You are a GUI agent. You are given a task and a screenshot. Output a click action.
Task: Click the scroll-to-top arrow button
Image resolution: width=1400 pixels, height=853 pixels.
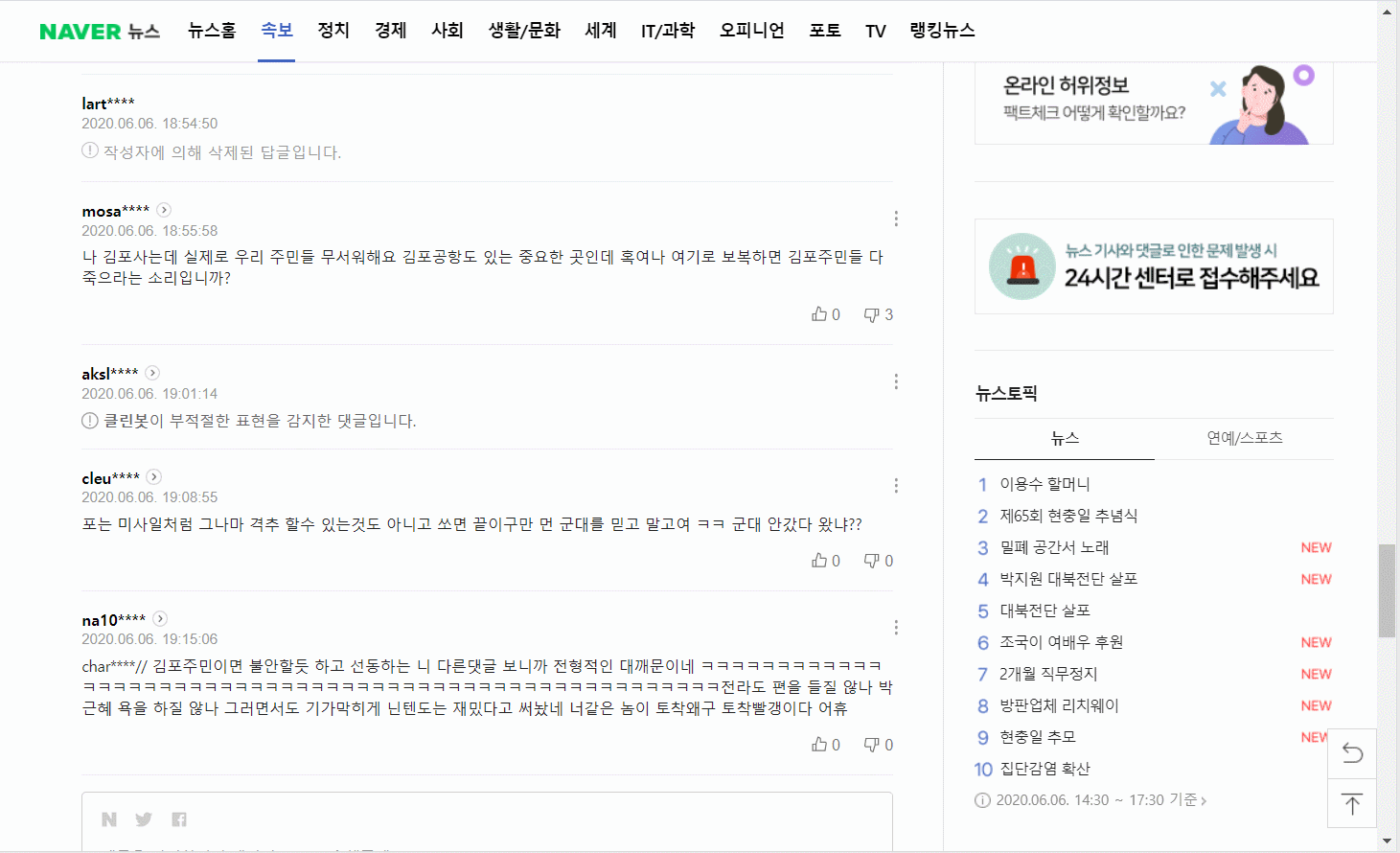[x=1352, y=804]
